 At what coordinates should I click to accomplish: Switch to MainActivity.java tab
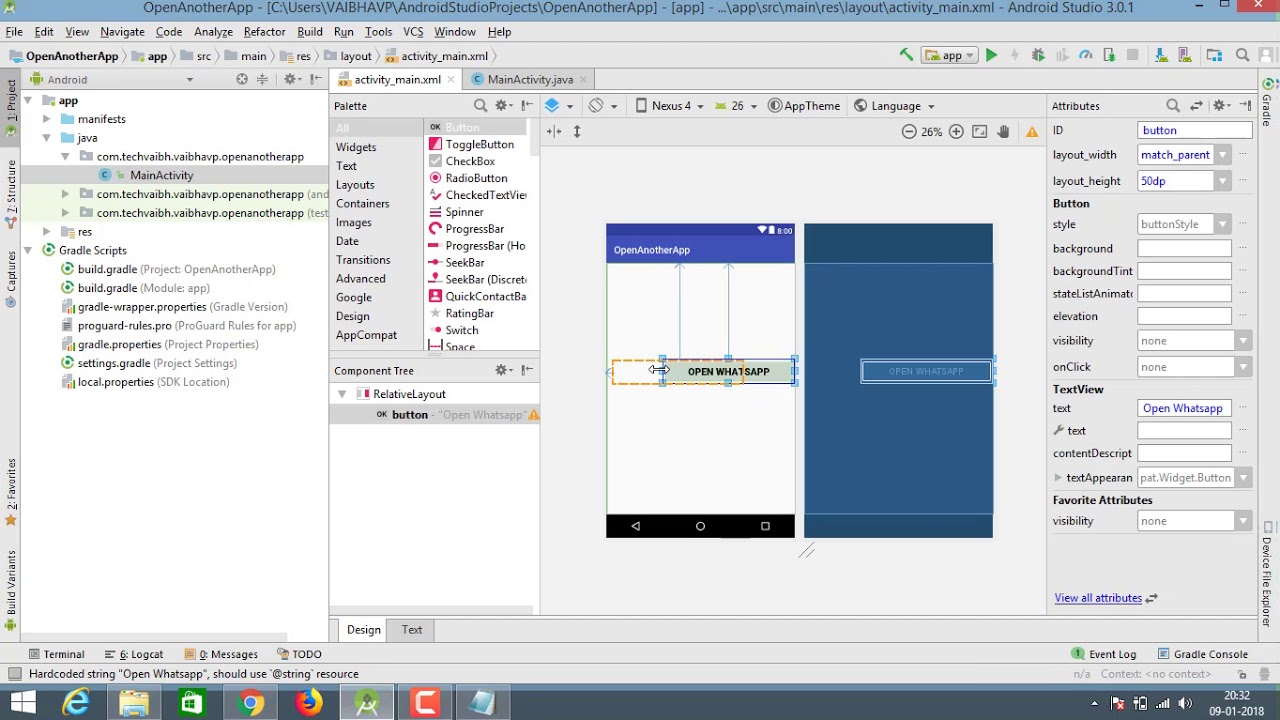pyautogui.click(x=530, y=79)
